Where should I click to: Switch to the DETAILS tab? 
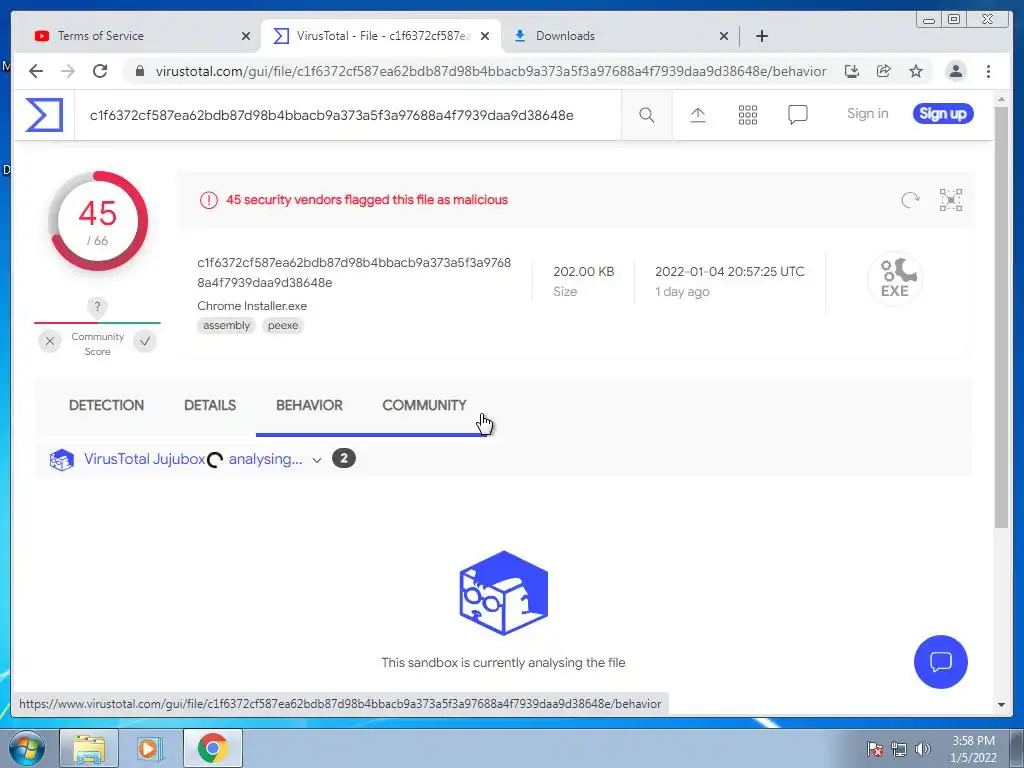(x=210, y=405)
